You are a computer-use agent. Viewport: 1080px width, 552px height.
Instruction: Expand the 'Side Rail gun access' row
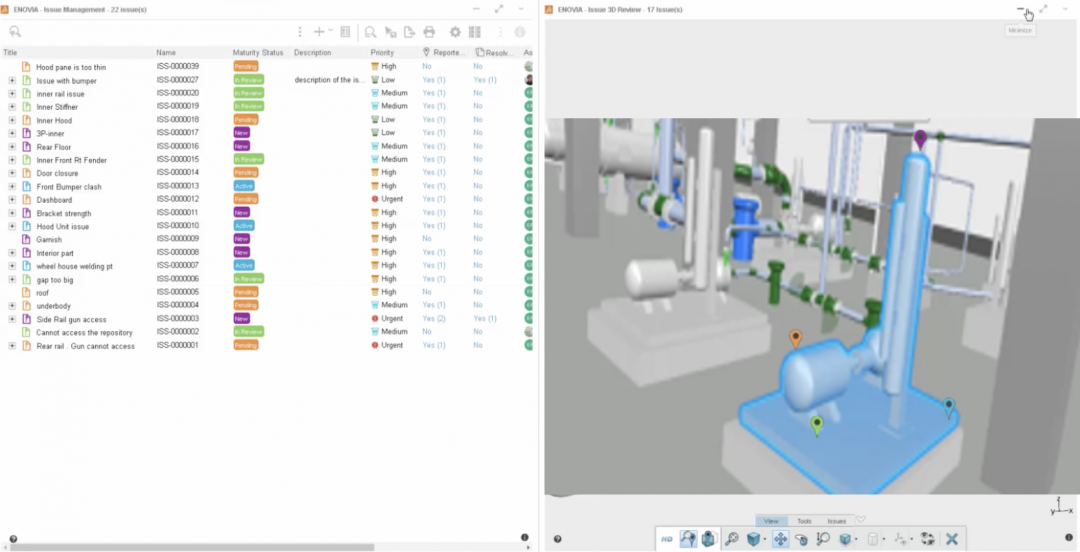[x=12, y=319]
